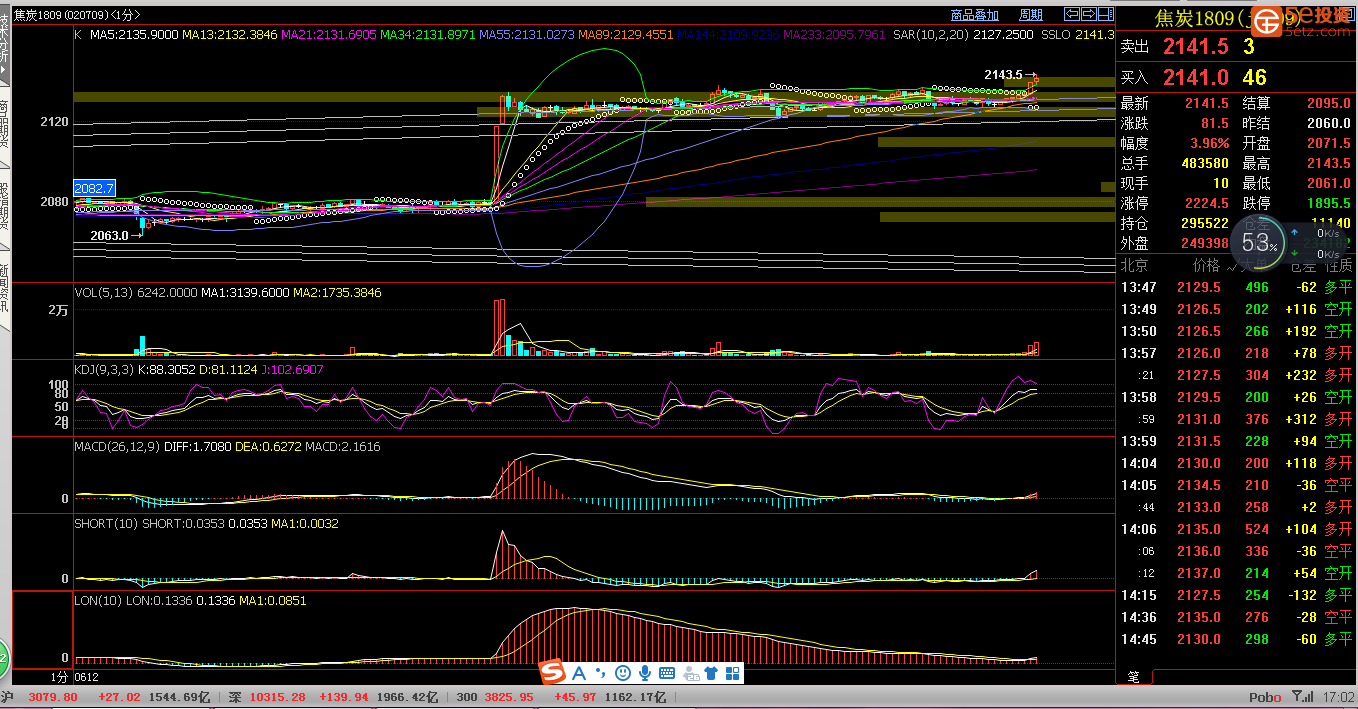This screenshot has height=709, width=1358.
Task: Select the 新闻资讯 side tab
Action: 5,289
